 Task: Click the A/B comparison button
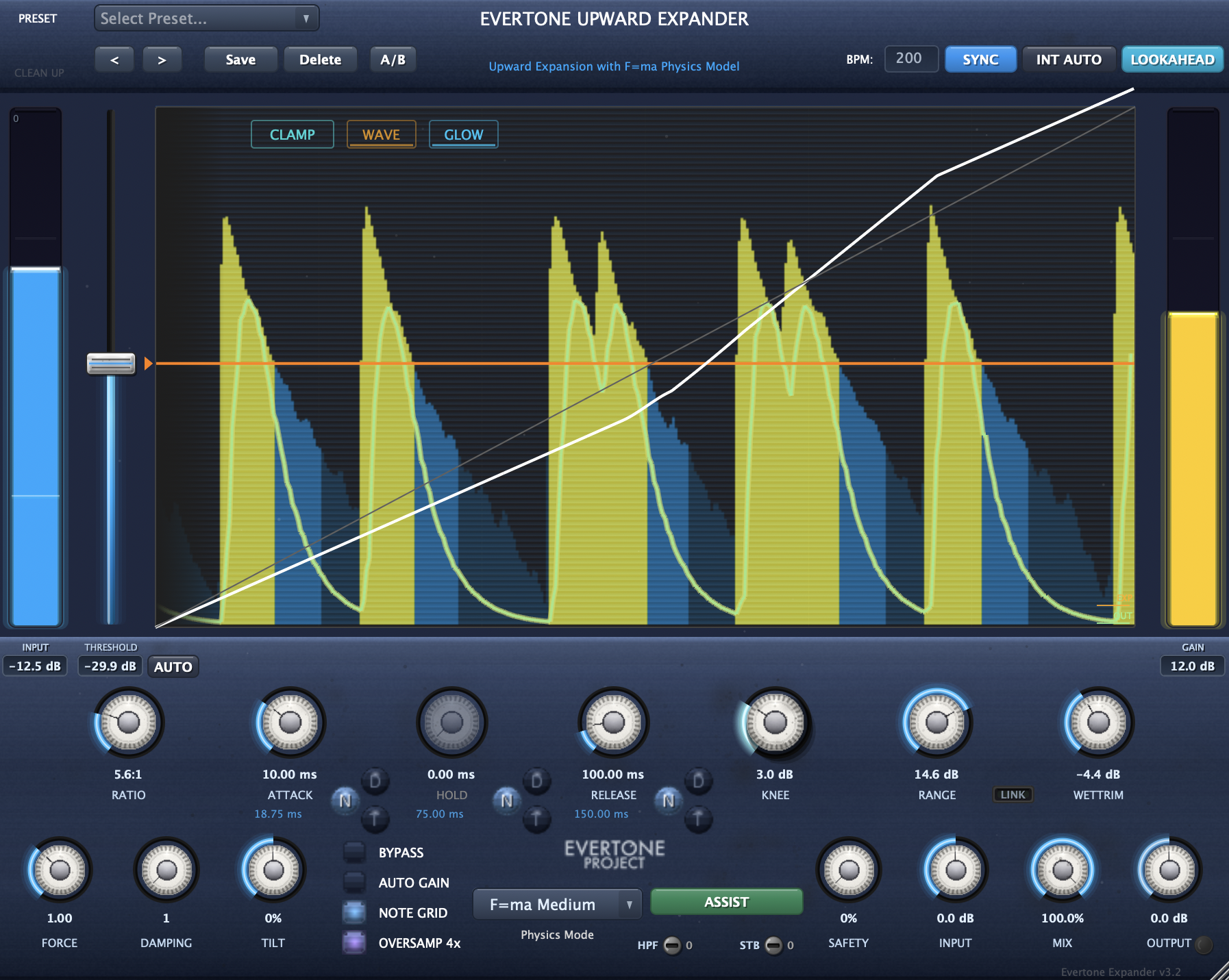click(393, 59)
